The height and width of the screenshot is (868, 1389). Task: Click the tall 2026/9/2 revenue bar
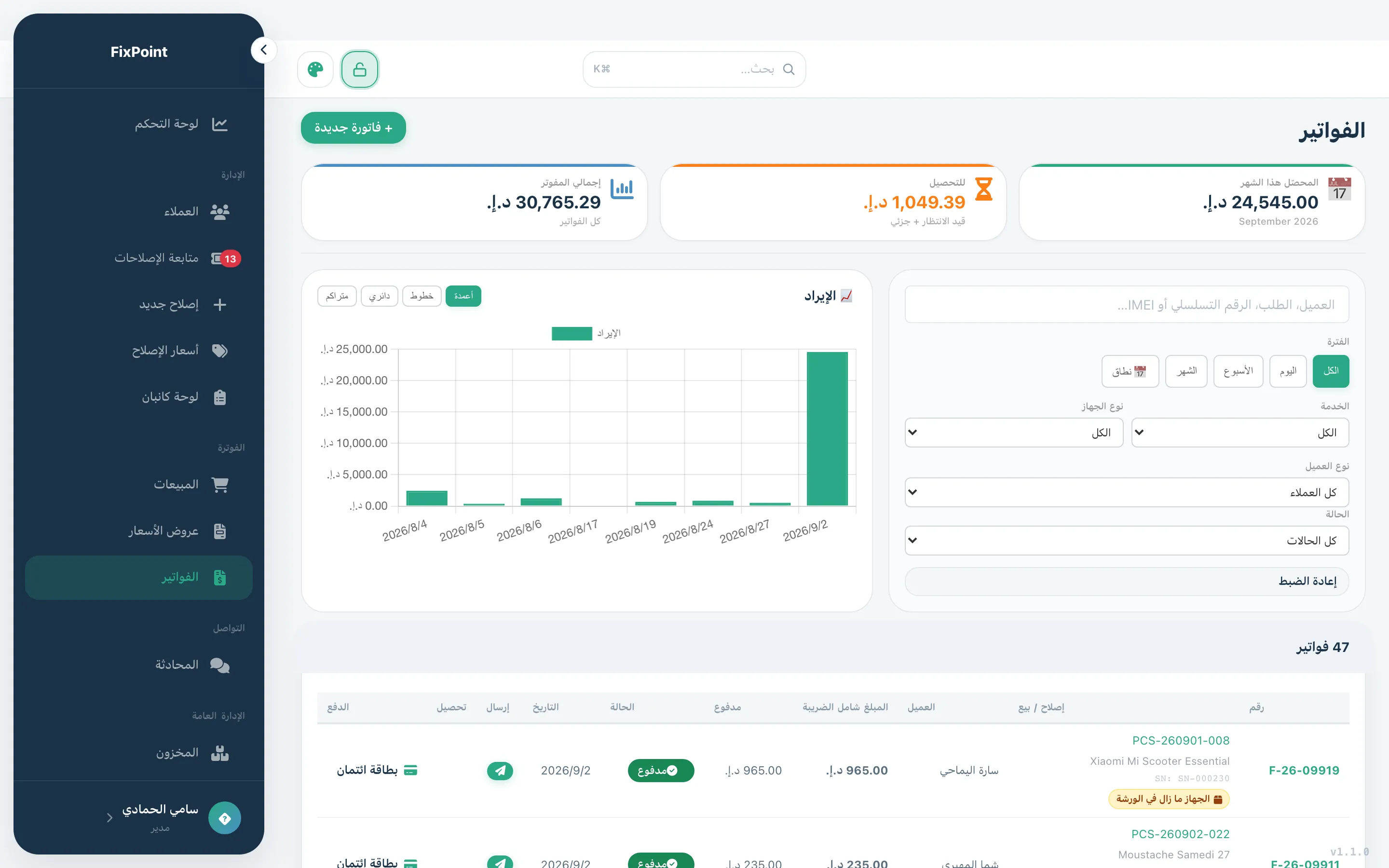[827, 429]
